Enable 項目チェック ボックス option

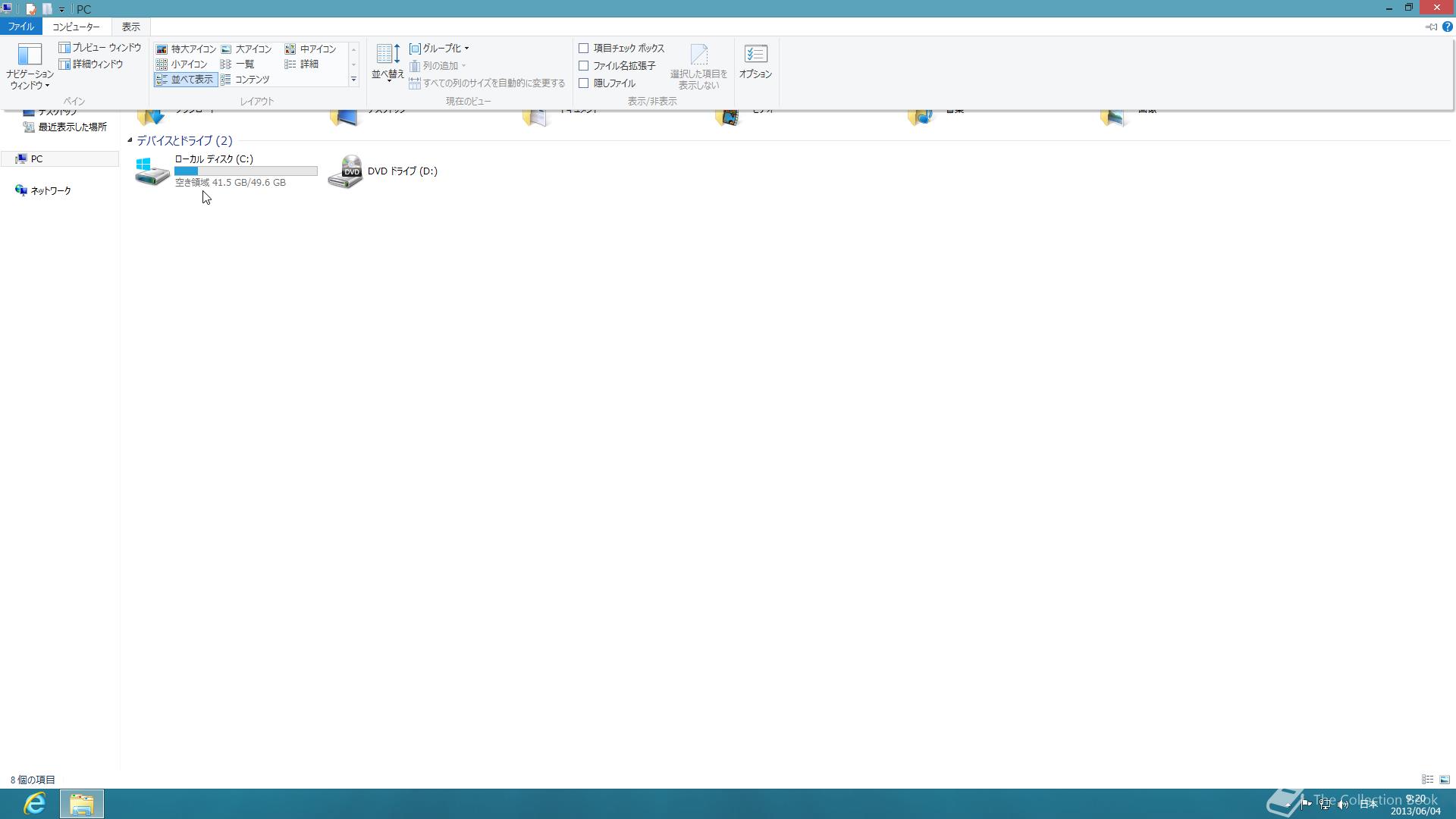tap(621, 49)
